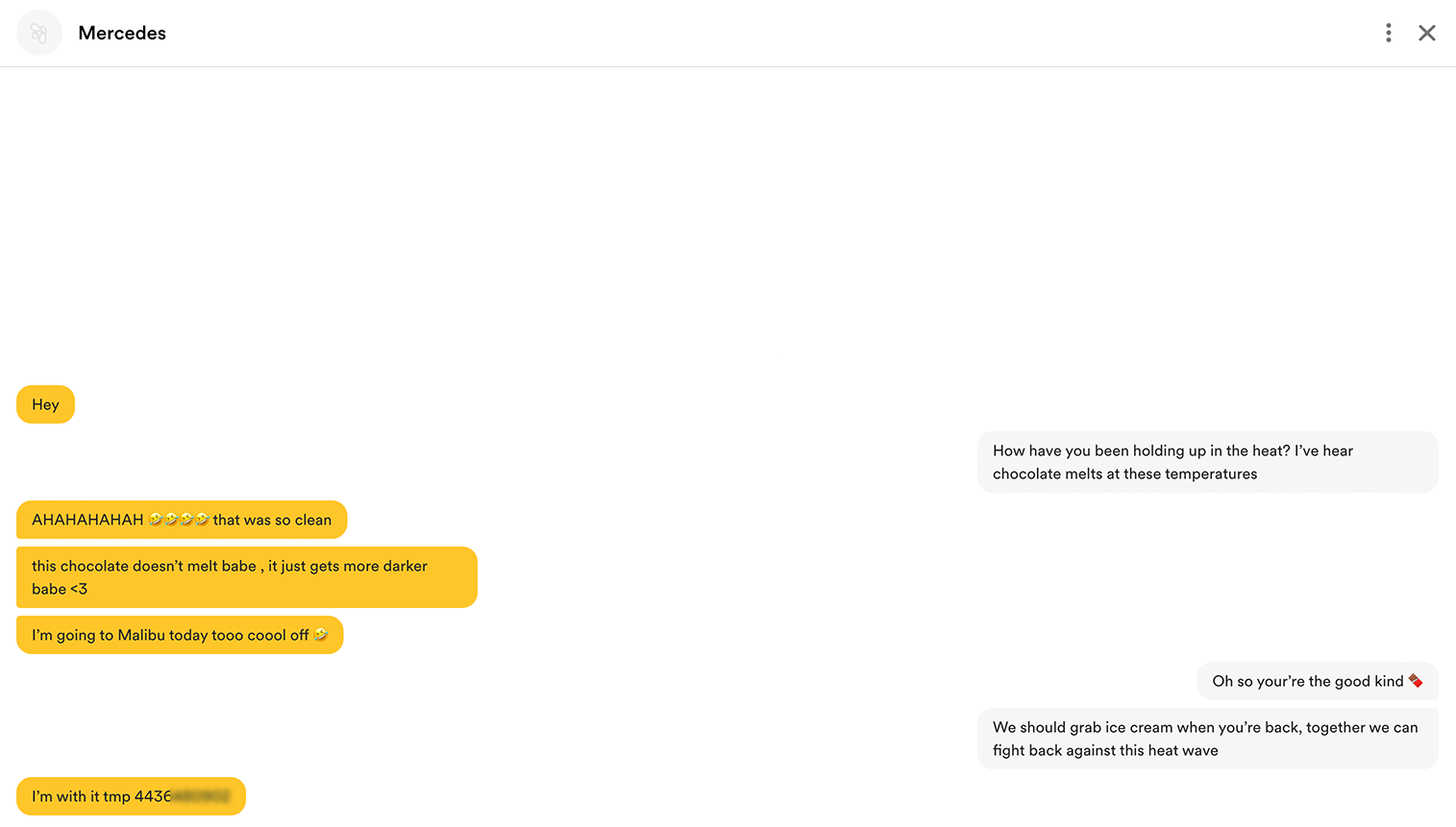The image size is (1456, 827).
Task: Click the blank header area beside the options menu
Action: pyautogui.click(x=769, y=34)
